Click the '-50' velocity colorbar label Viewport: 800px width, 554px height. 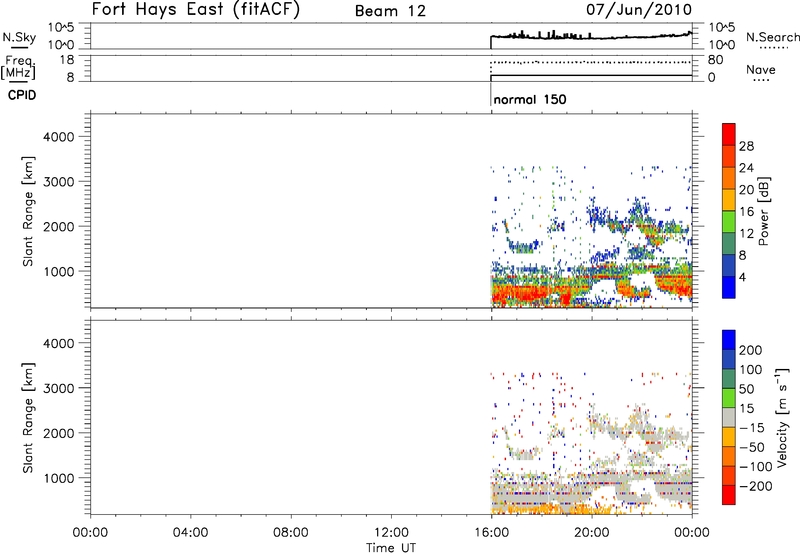751,447
